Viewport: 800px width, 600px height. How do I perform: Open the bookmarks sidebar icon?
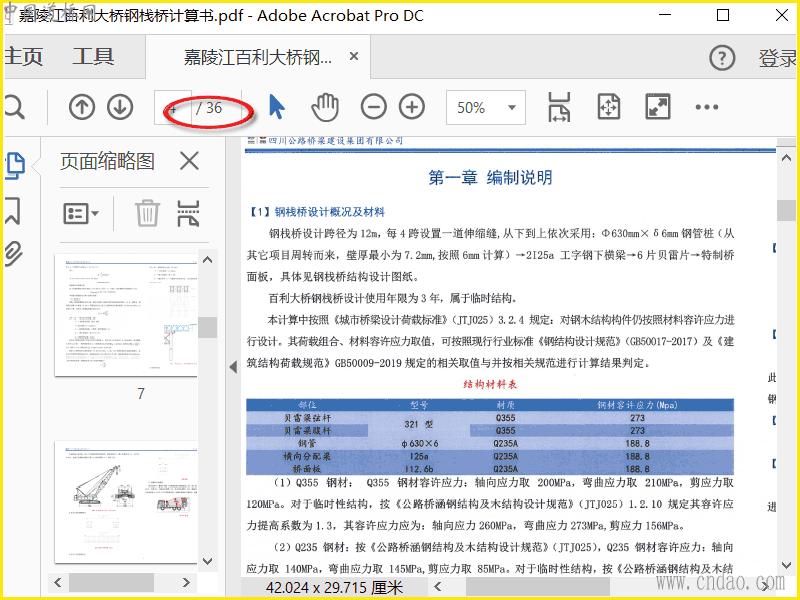(x=13, y=211)
